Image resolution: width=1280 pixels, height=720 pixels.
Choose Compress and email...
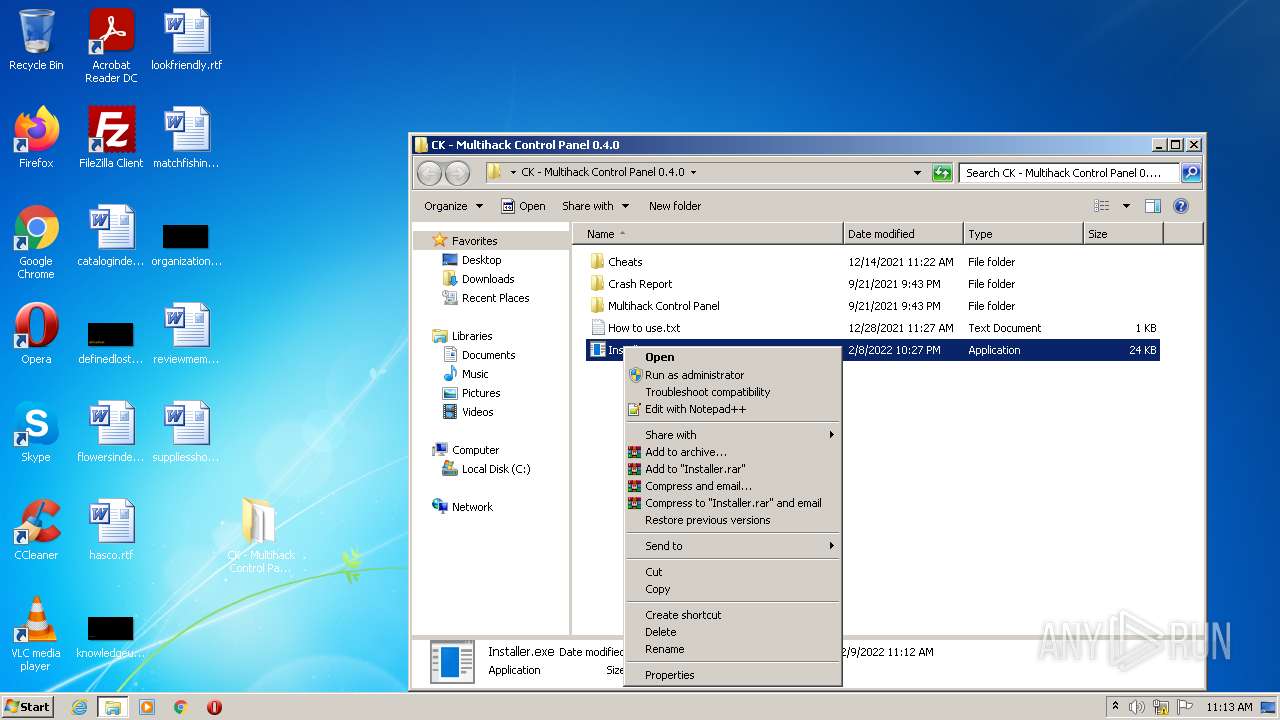click(733, 486)
